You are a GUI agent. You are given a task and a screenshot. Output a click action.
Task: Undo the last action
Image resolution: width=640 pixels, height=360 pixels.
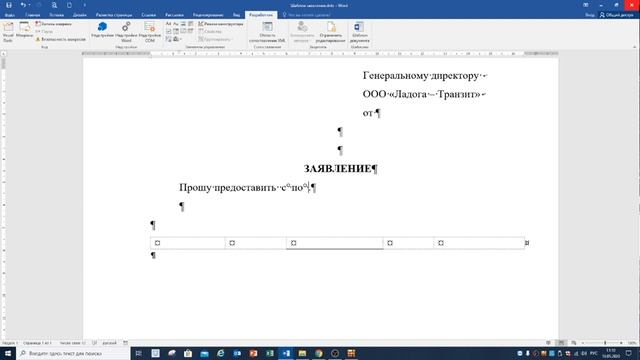coord(23,5)
